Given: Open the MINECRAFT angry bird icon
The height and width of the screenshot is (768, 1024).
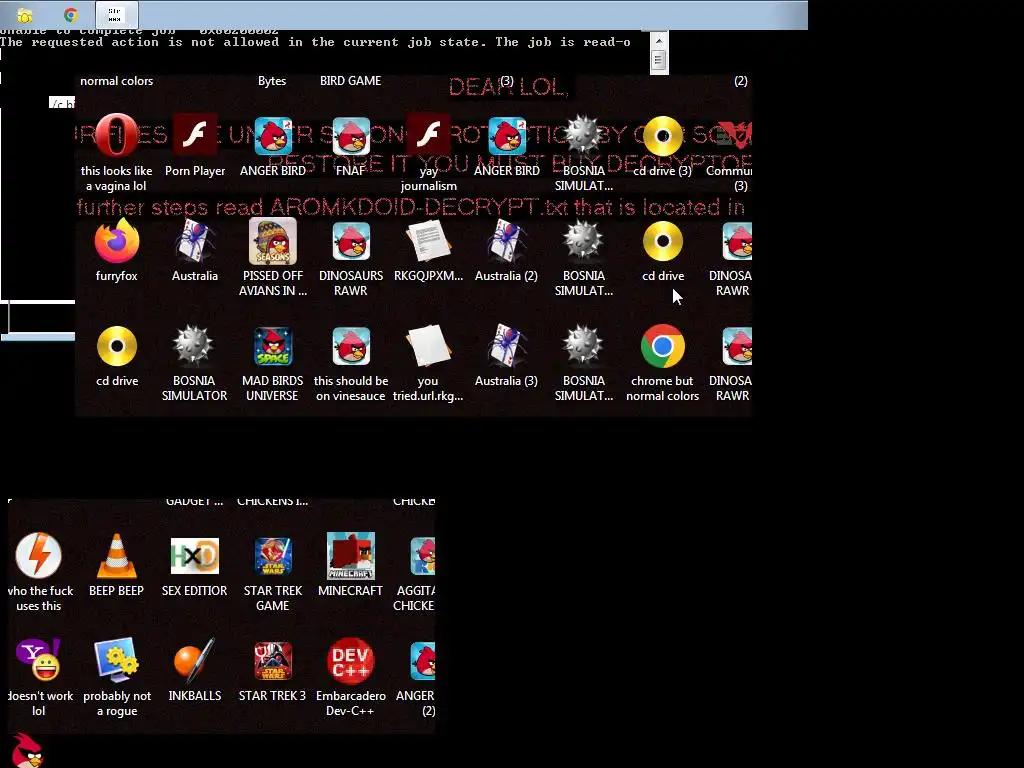Looking at the screenshot, I should pos(351,556).
